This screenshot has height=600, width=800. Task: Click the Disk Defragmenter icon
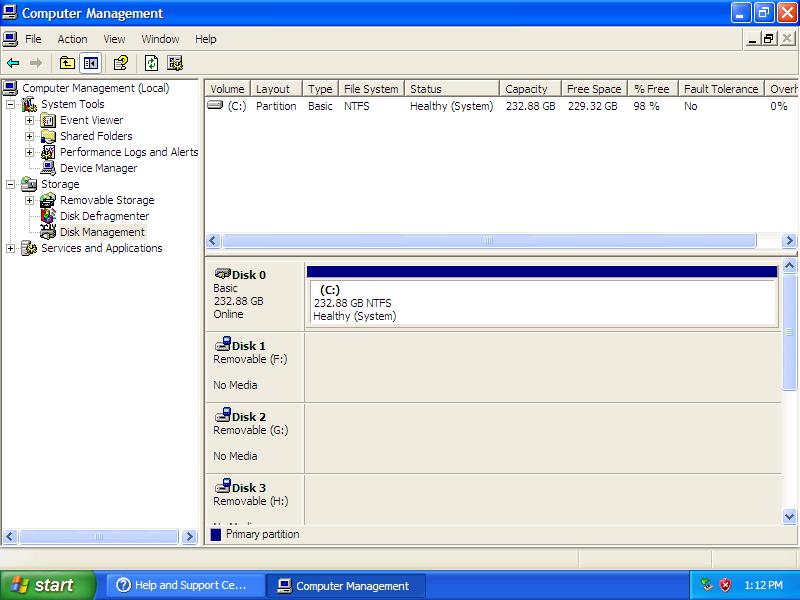(48, 216)
